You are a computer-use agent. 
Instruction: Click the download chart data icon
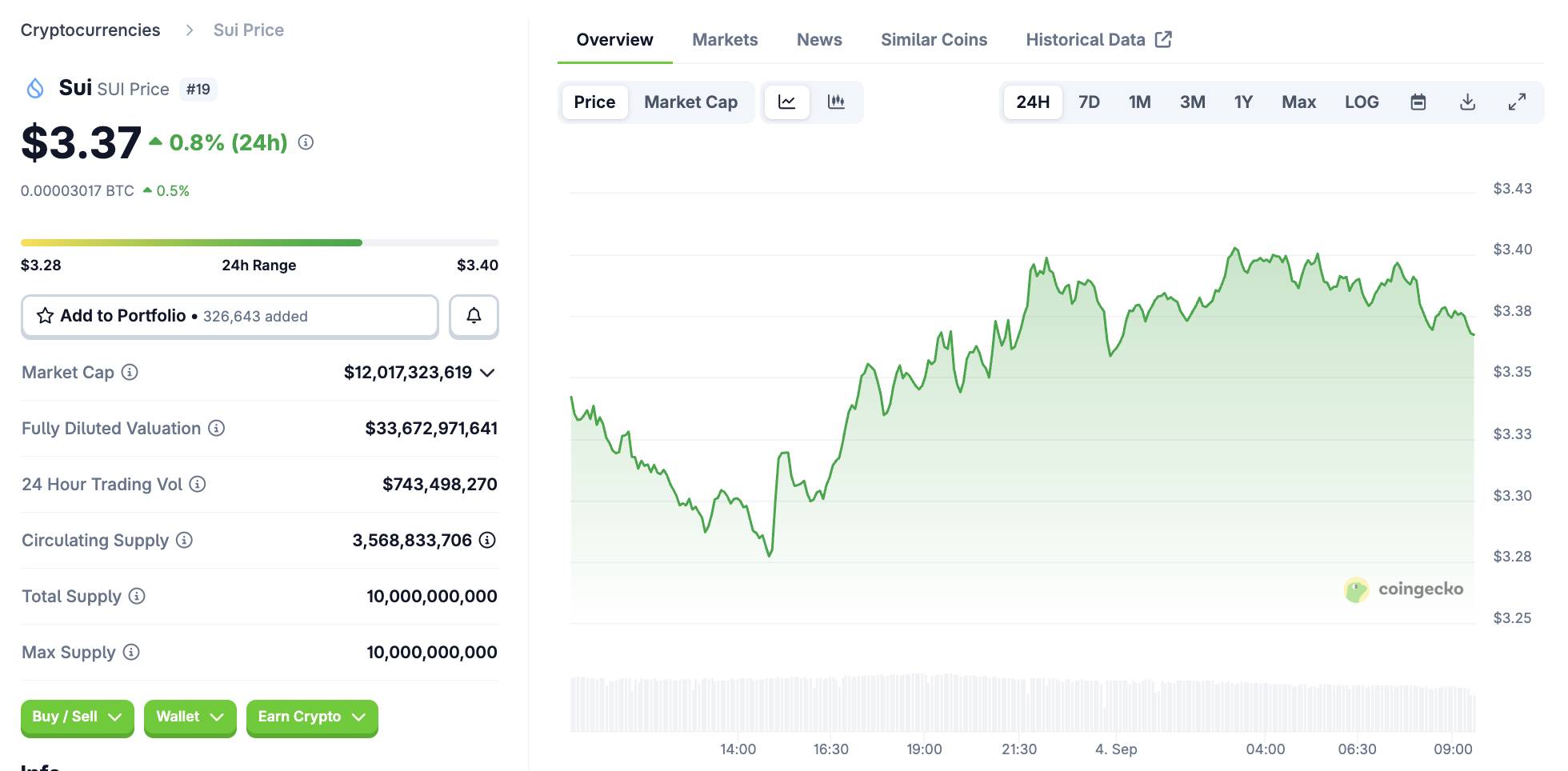pos(1467,102)
